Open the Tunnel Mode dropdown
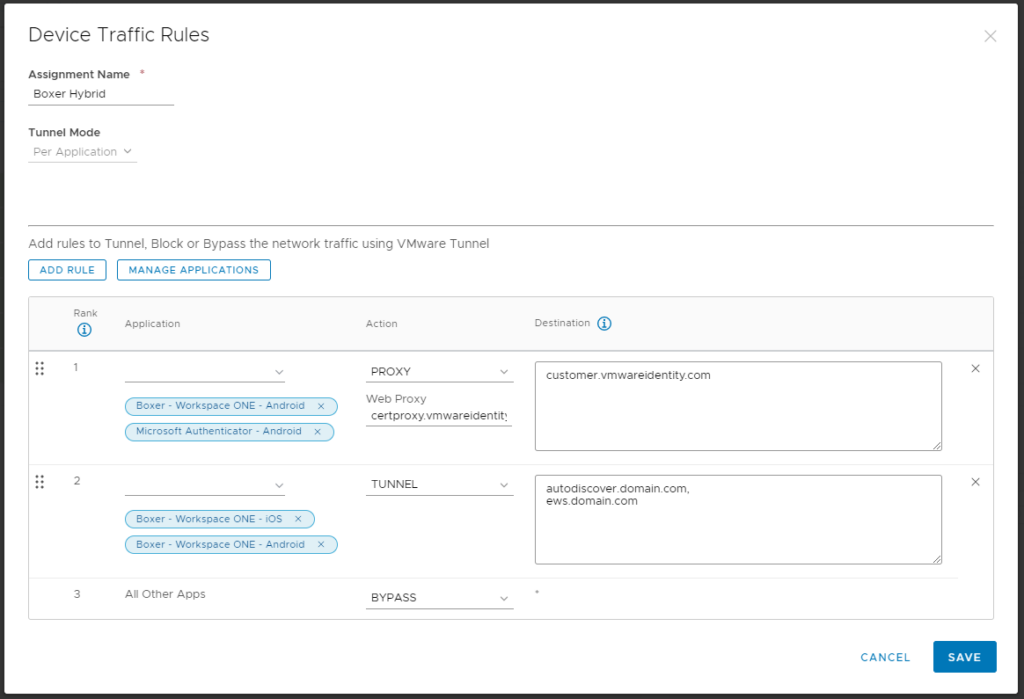 point(82,152)
